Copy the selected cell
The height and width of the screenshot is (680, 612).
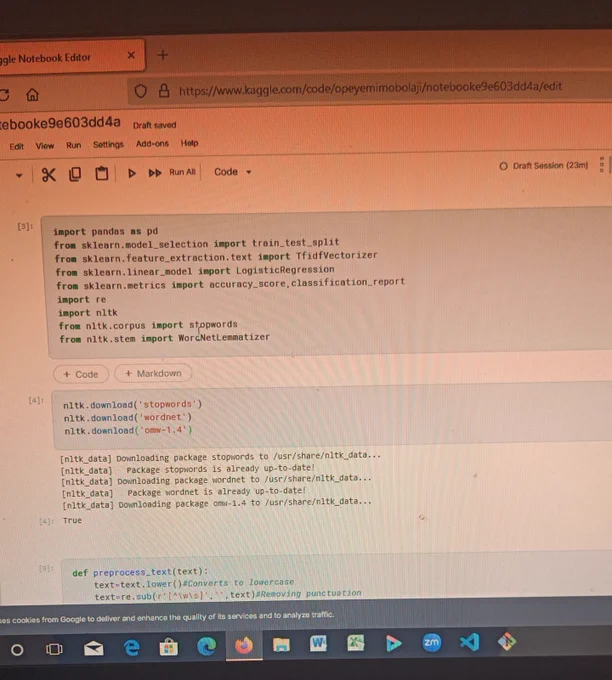[75, 174]
